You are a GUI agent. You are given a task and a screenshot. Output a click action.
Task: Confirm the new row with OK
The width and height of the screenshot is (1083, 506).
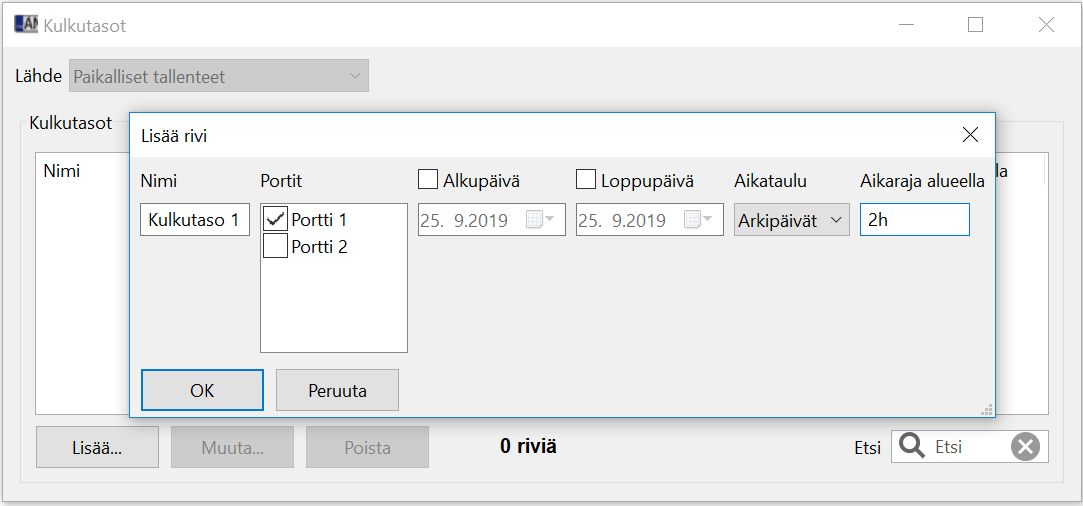[202, 390]
